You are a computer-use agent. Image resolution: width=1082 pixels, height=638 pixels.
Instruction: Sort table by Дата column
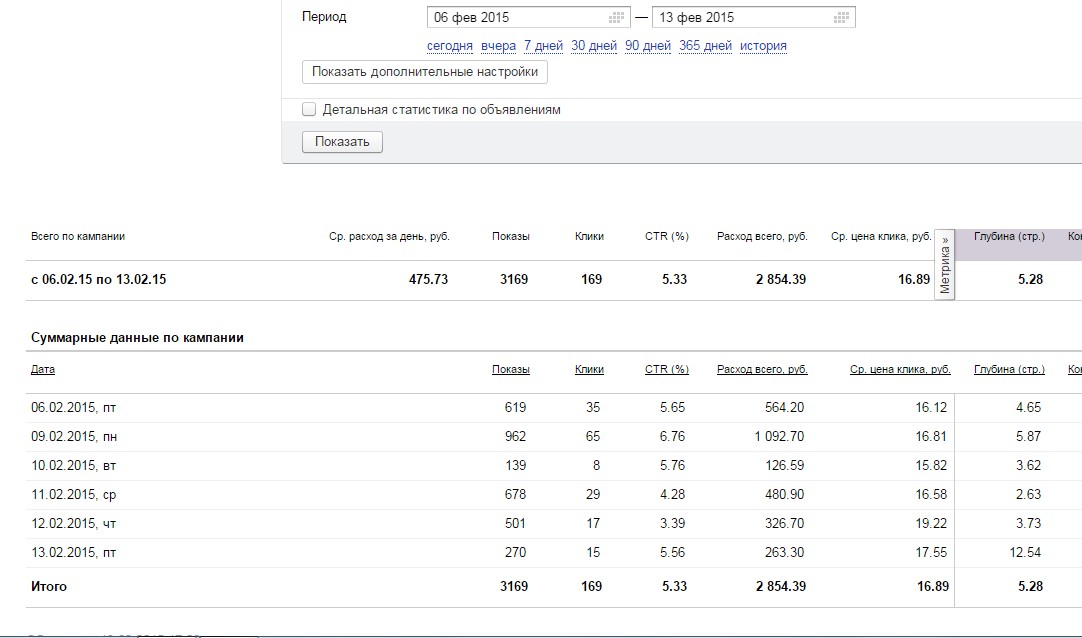pos(43,370)
